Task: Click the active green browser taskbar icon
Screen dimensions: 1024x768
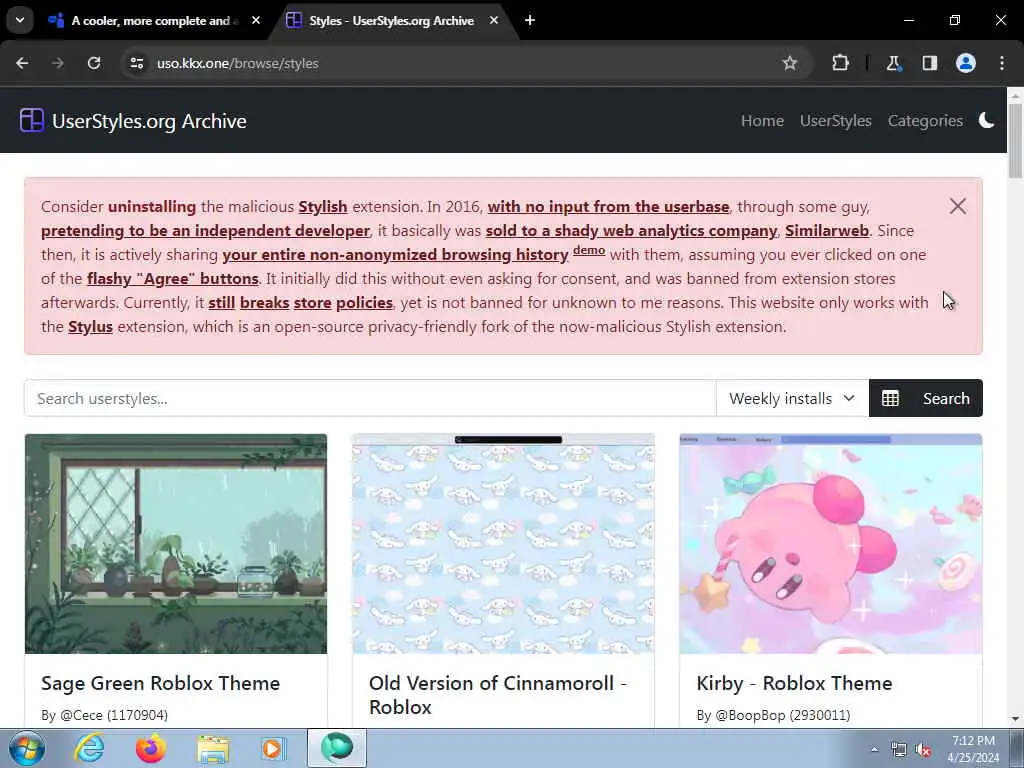Action: [337, 748]
